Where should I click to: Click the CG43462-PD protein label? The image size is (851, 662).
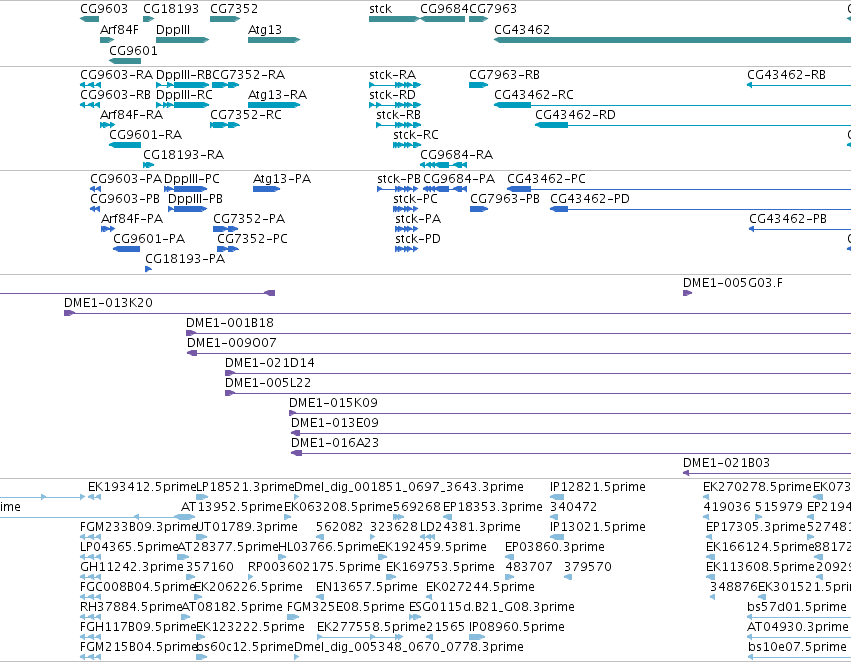coord(590,199)
